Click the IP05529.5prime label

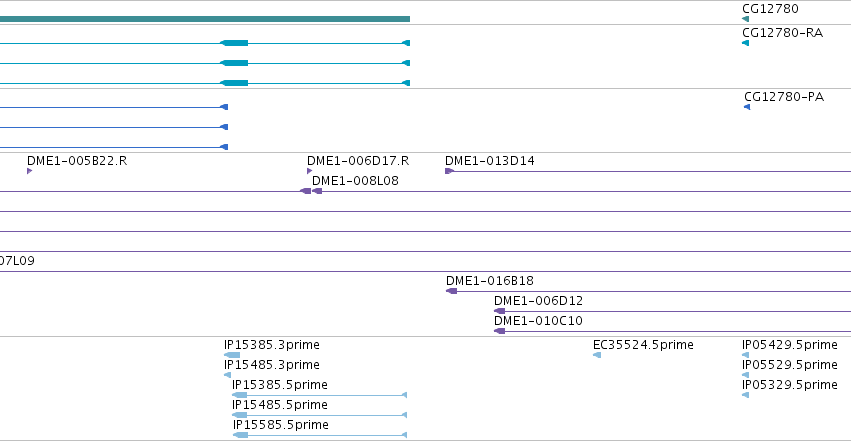pyautogui.click(x=790, y=365)
